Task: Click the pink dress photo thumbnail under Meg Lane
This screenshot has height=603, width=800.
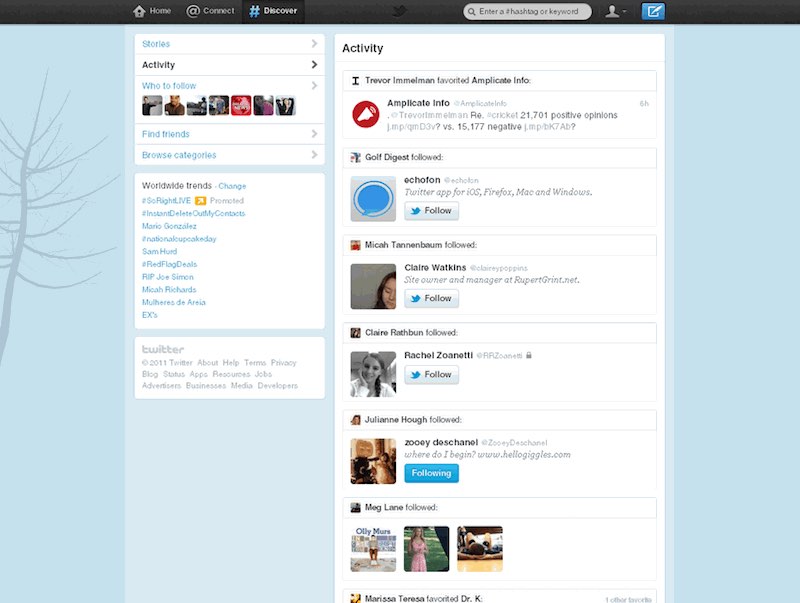Action: (x=427, y=549)
